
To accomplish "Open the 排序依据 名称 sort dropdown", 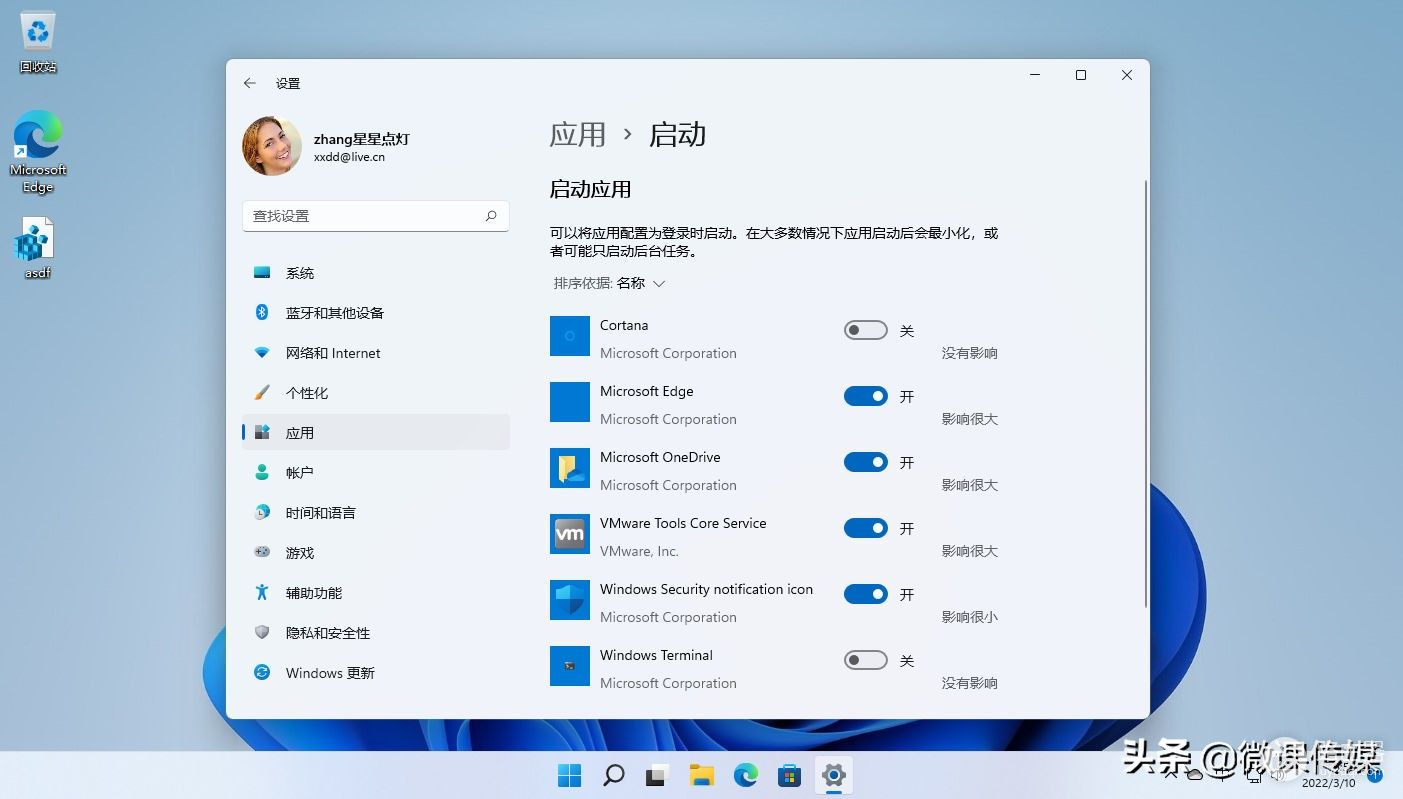I will tap(609, 284).
